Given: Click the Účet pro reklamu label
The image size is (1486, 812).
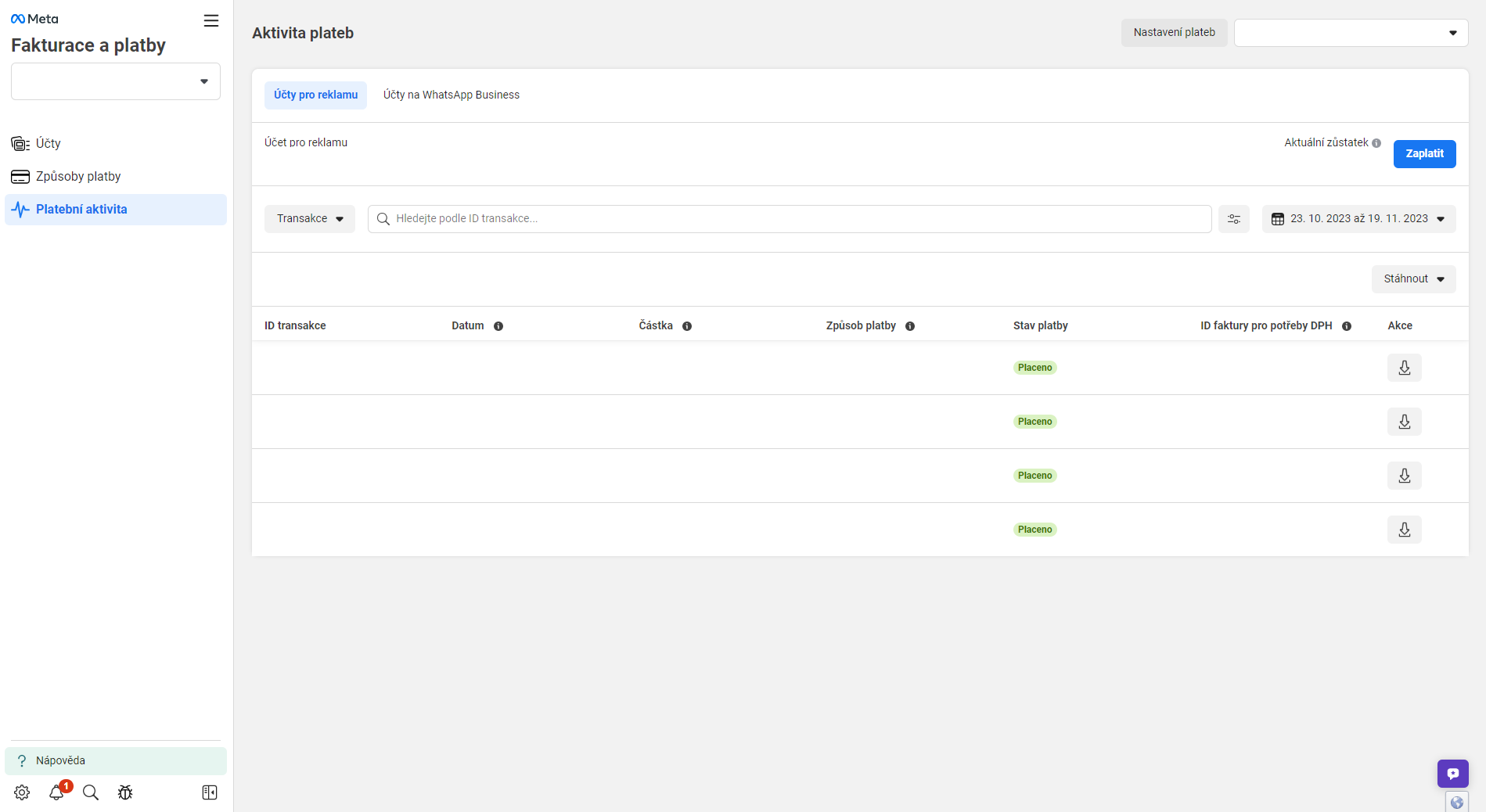Looking at the screenshot, I should point(306,142).
